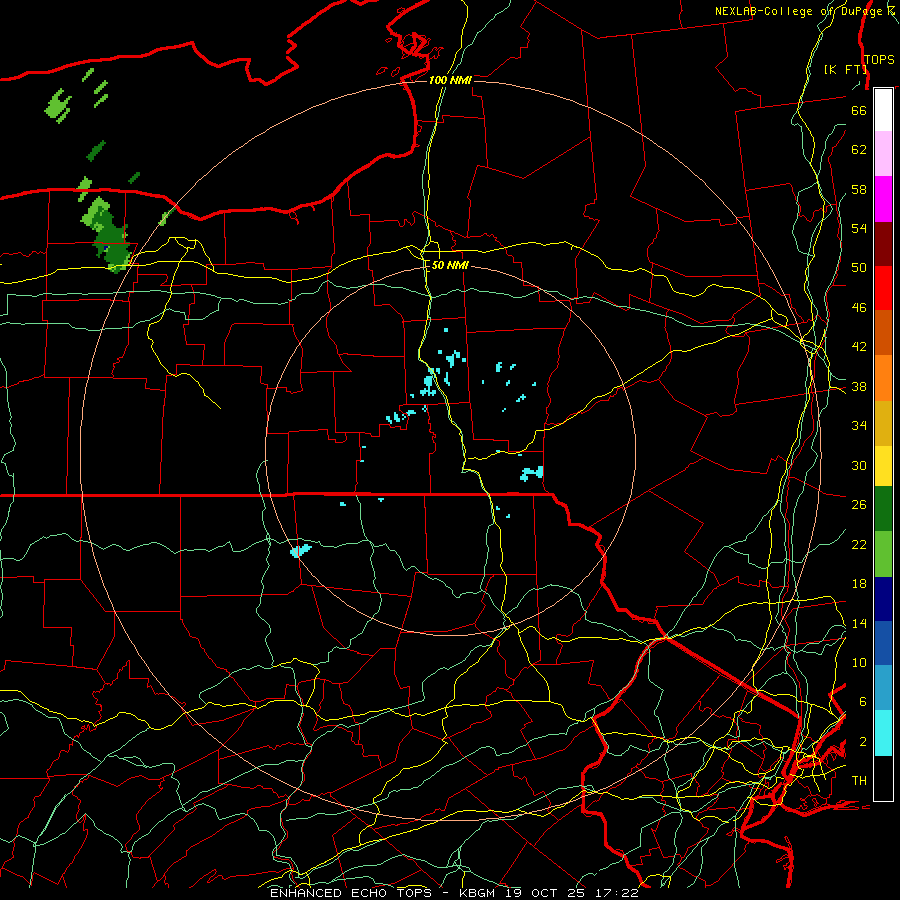
Task: Click the legend value "2"
Action: pos(862,742)
